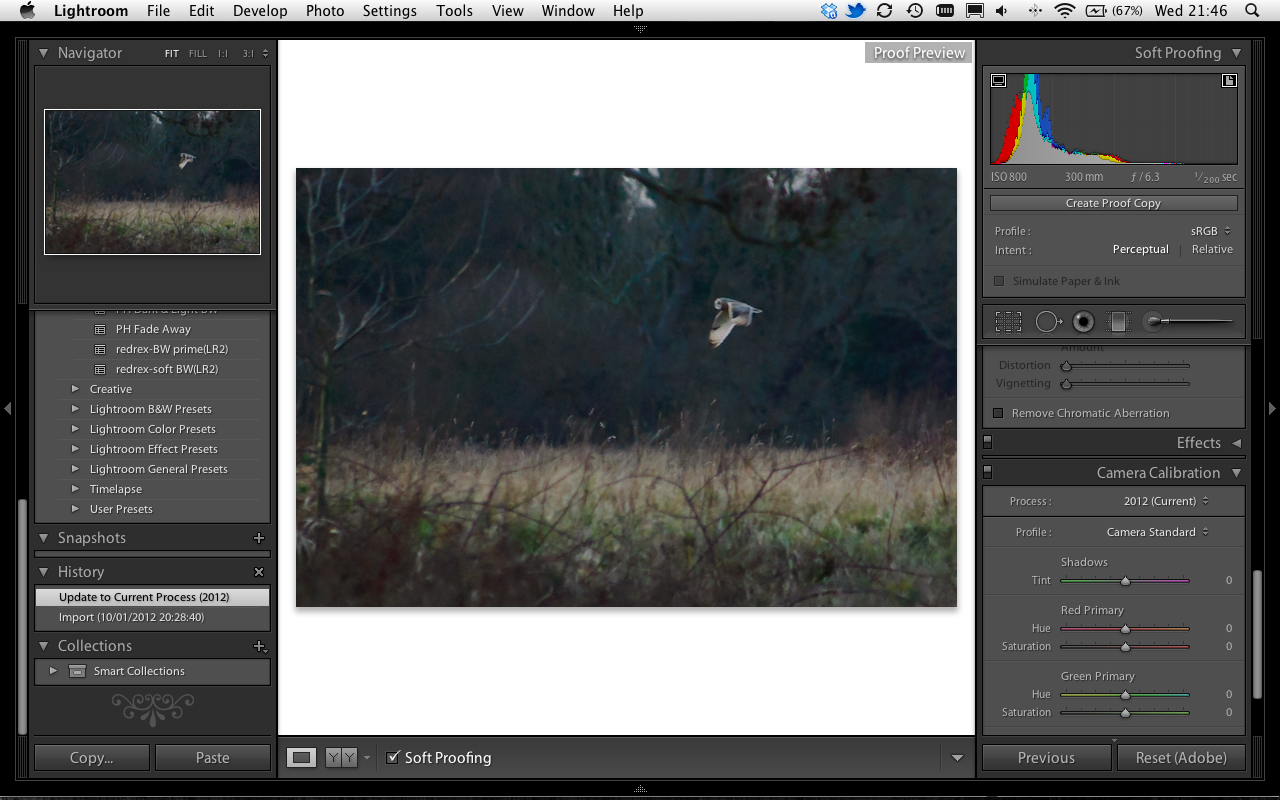
Task: Open the Settings menu
Action: click(x=390, y=11)
